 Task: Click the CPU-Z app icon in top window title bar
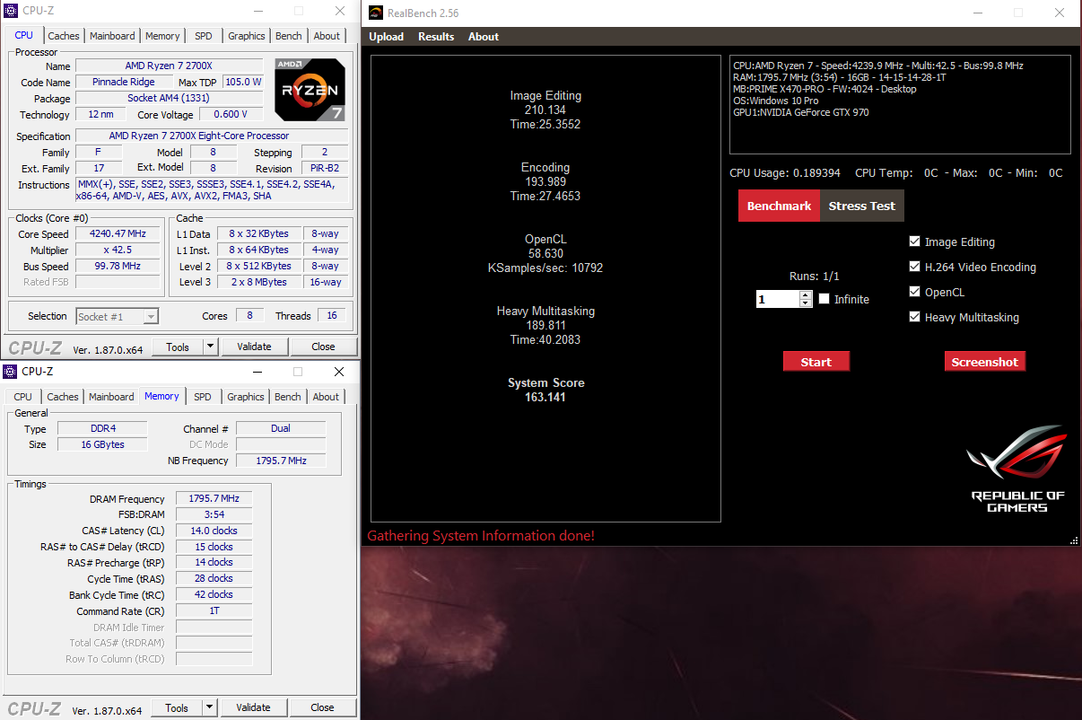coord(10,10)
